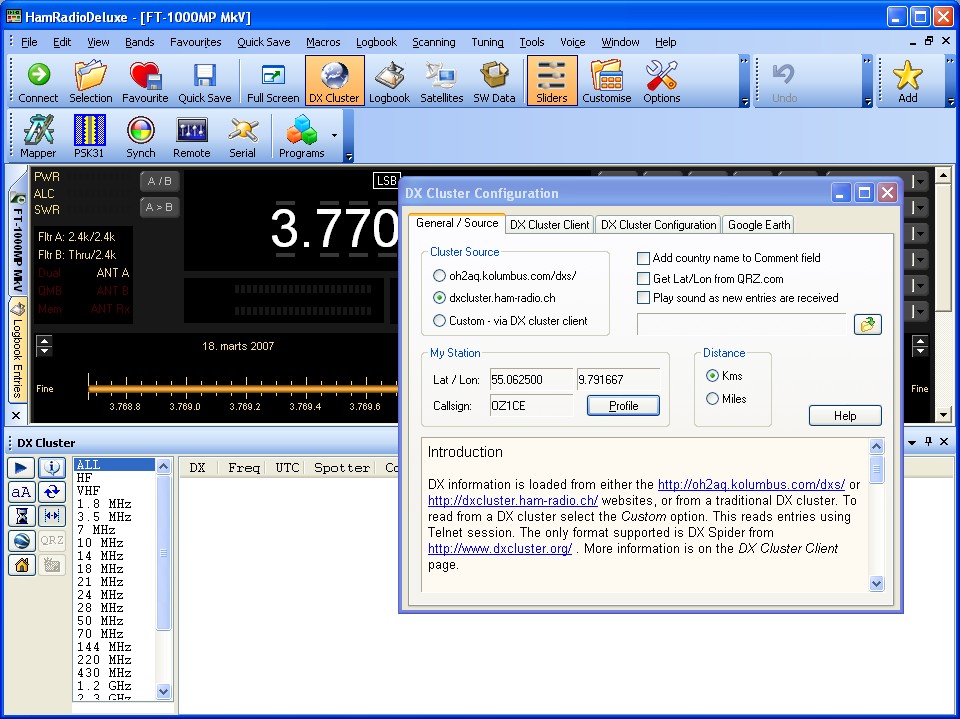Select Custom via DX cluster client option
The width and height of the screenshot is (960, 719).
[440, 320]
